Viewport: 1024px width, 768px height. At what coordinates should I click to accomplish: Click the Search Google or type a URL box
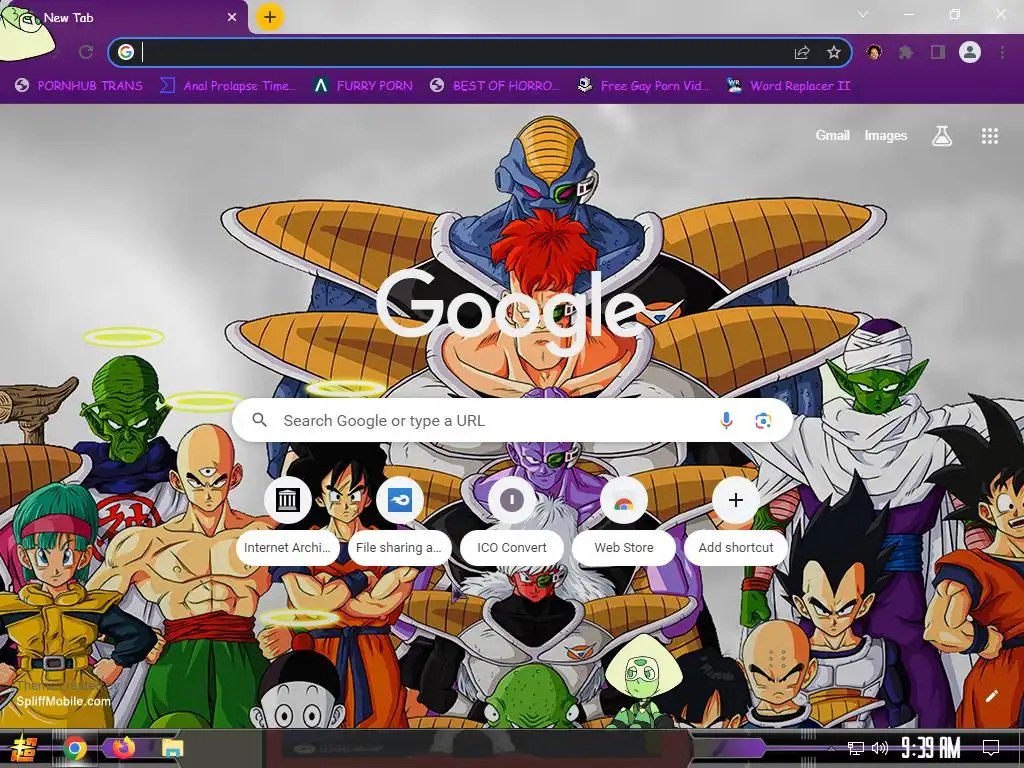coord(513,421)
